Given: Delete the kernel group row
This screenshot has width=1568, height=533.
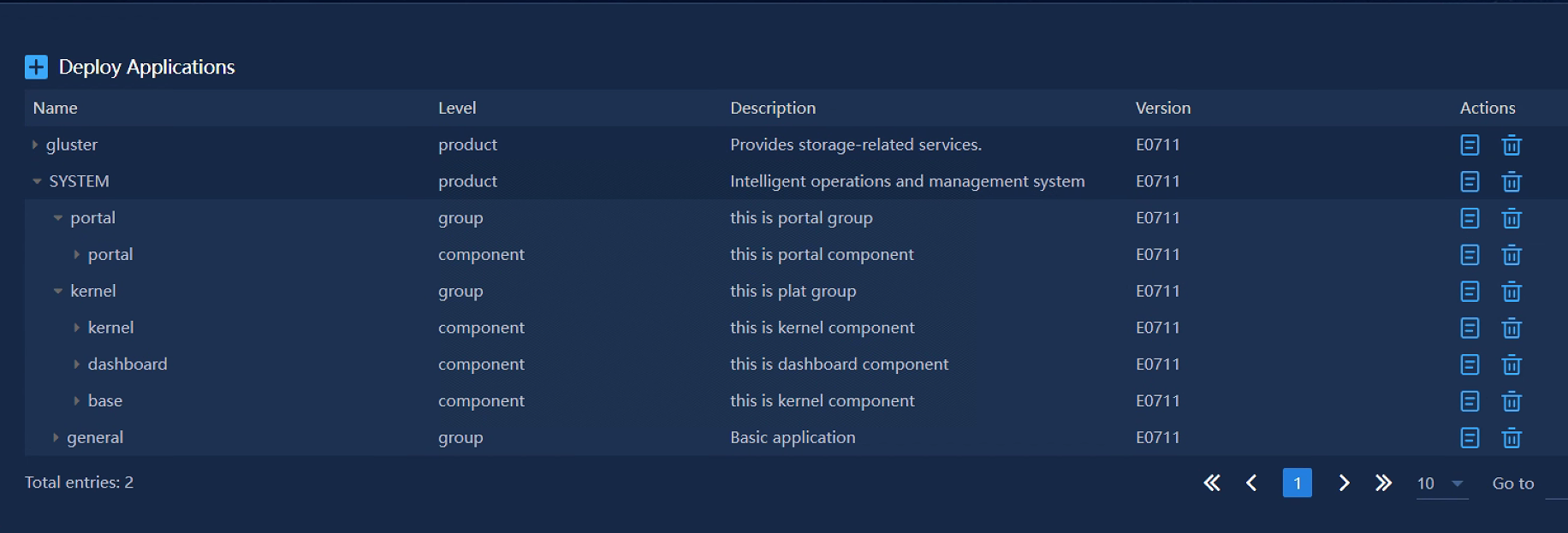Looking at the screenshot, I should (x=1512, y=292).
